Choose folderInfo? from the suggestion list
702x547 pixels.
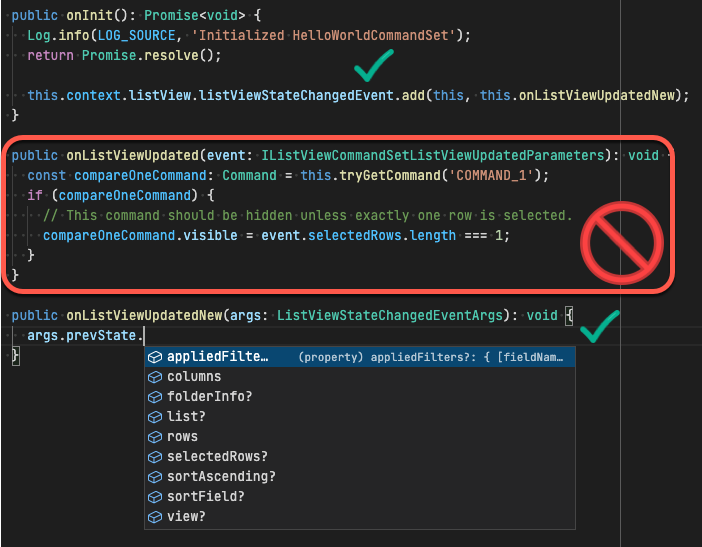[360, 397]
